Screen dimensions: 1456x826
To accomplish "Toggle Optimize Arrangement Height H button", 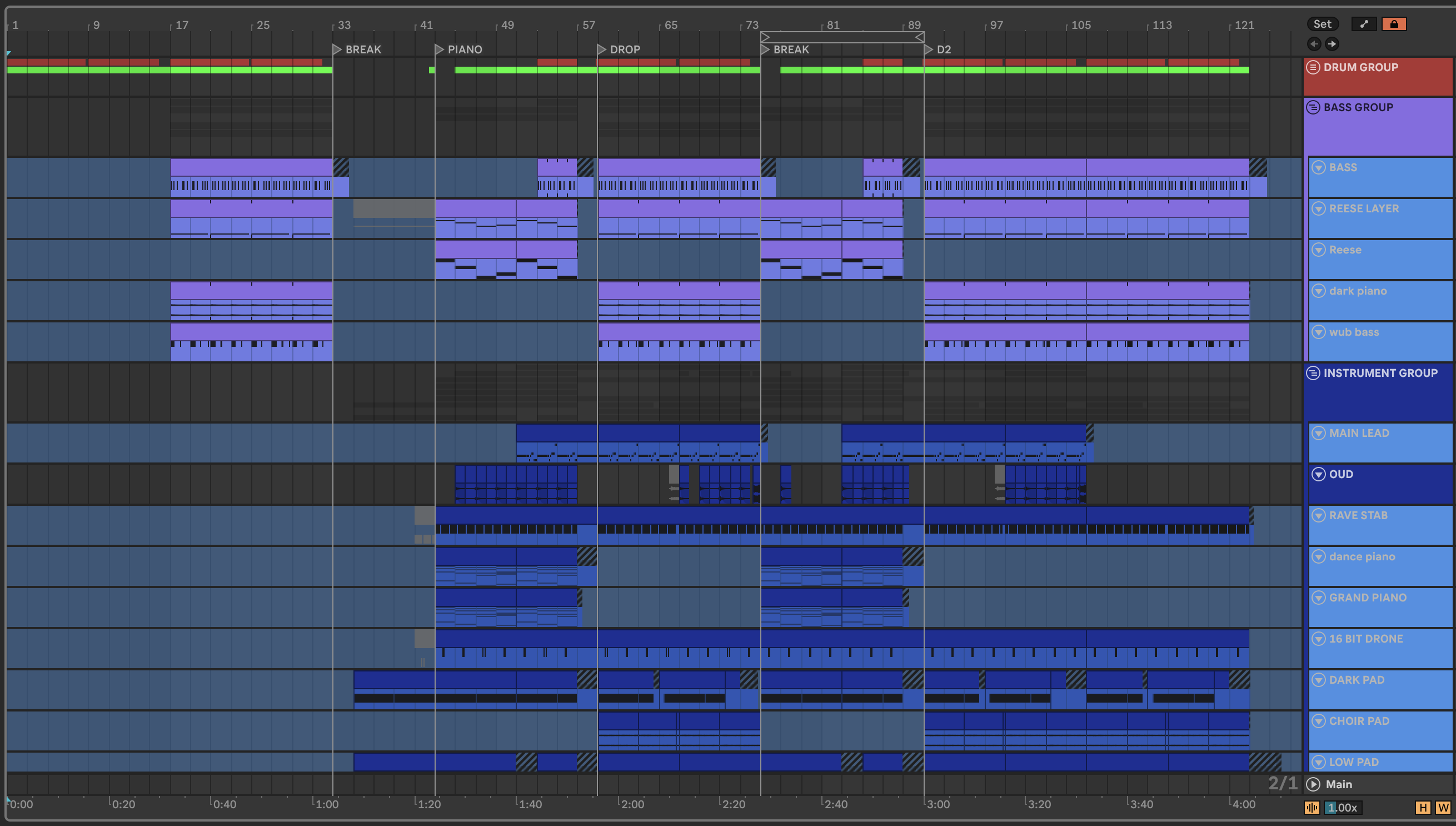I will coord(1423,807).
